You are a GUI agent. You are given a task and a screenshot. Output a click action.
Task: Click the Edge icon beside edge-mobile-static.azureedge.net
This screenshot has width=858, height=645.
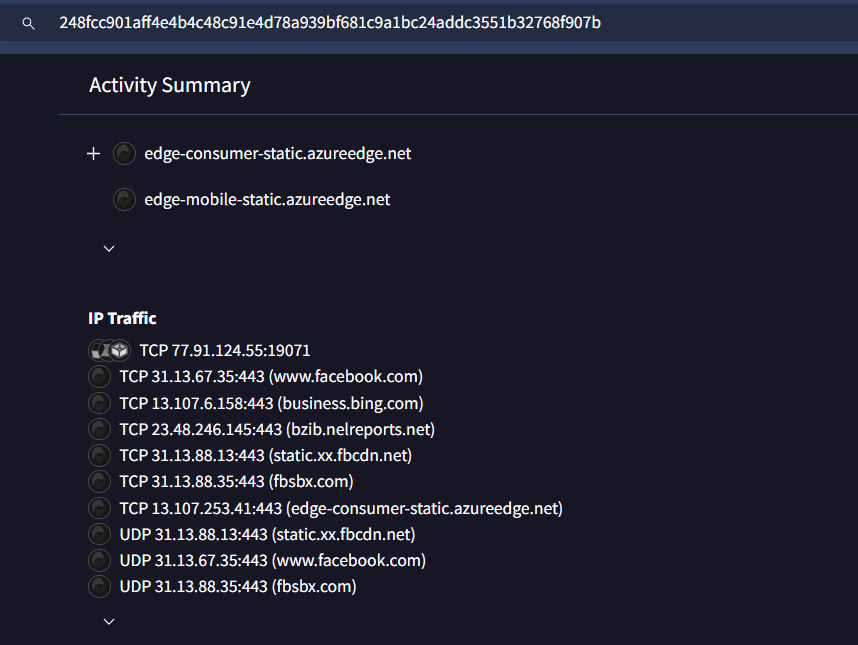(x=124, y=200)
